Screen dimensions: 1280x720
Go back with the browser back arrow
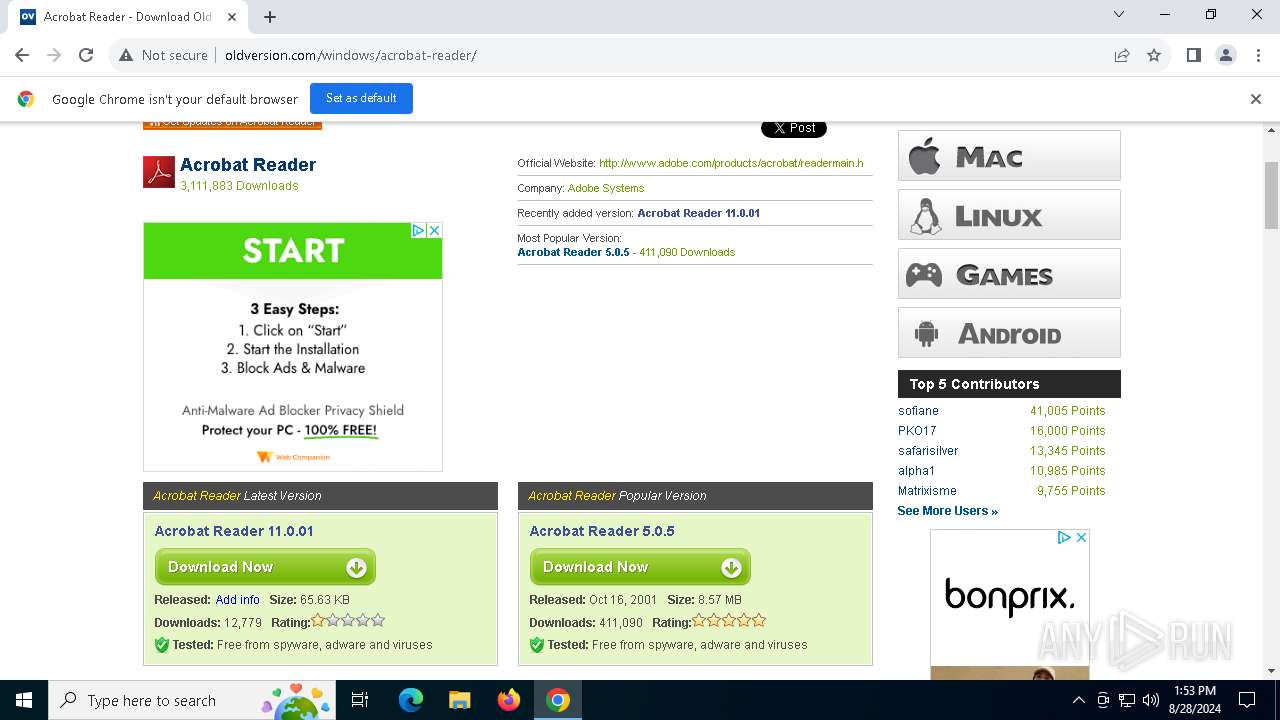click(x=22, y=55)
